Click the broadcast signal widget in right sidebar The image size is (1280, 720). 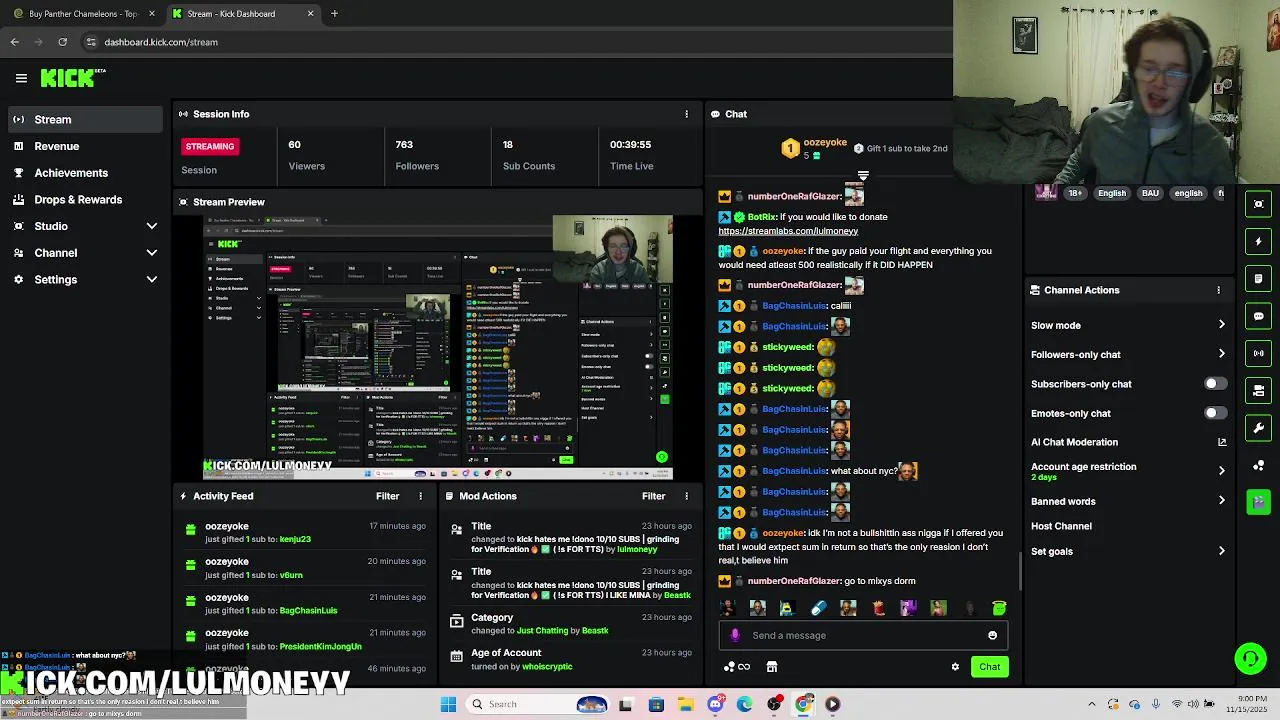pos(1258,353)
